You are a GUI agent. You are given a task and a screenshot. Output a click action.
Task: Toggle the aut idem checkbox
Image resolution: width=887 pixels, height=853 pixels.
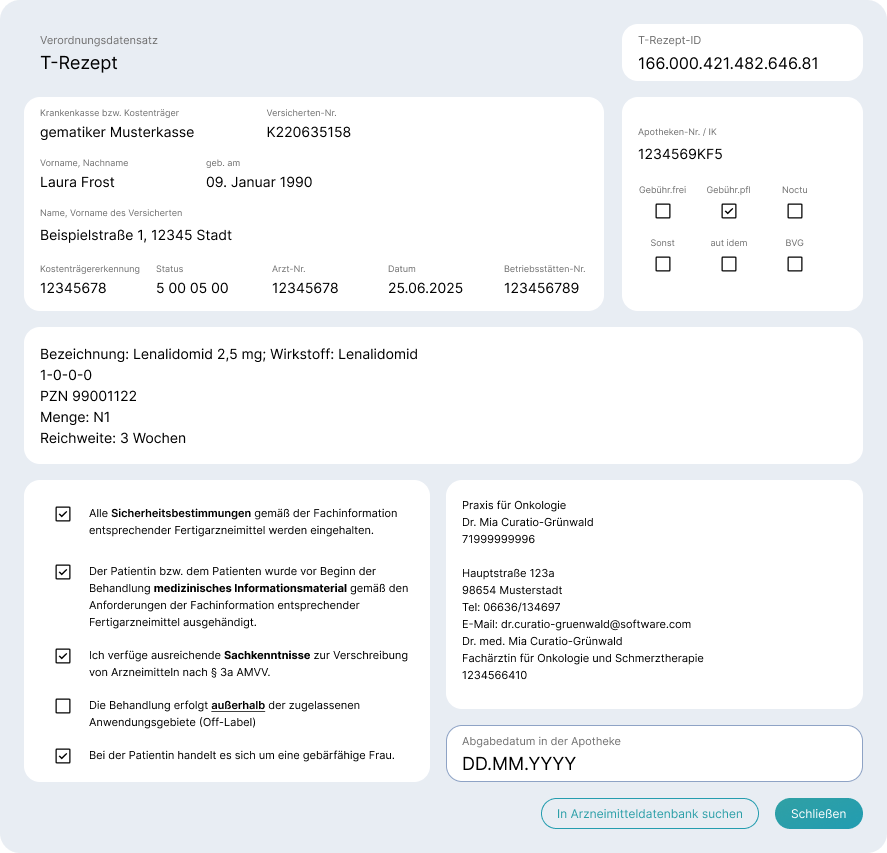click(x=729, y=264)
